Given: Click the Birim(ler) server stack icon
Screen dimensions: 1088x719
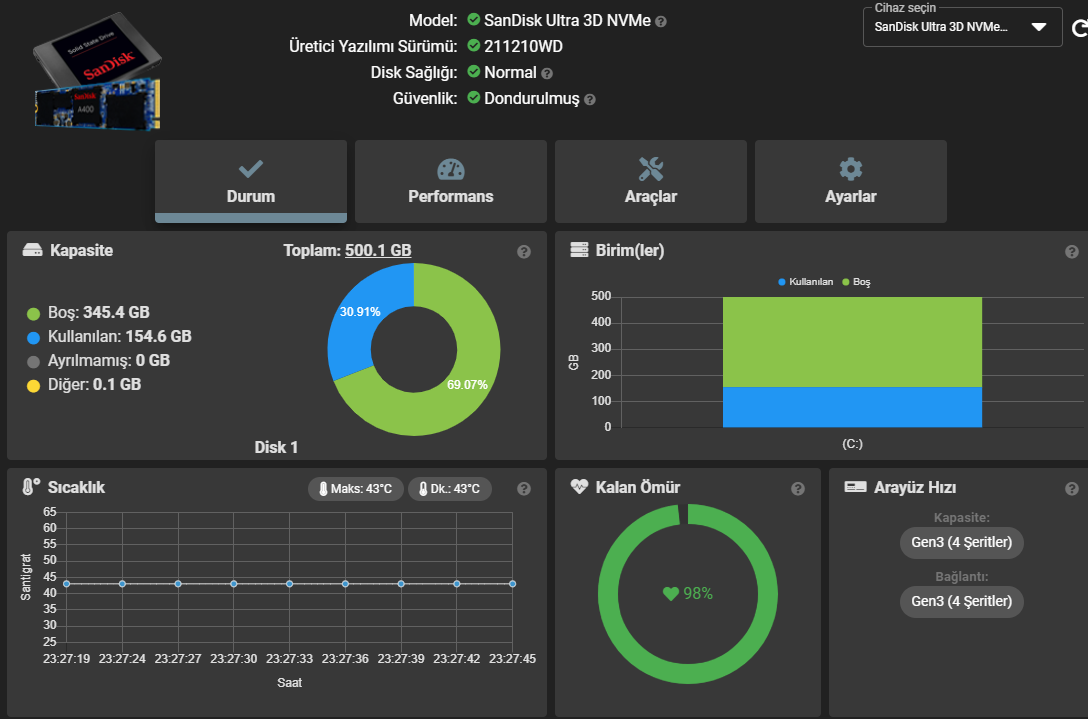Looking at the screenshot, I should click(x=579, y=250).
